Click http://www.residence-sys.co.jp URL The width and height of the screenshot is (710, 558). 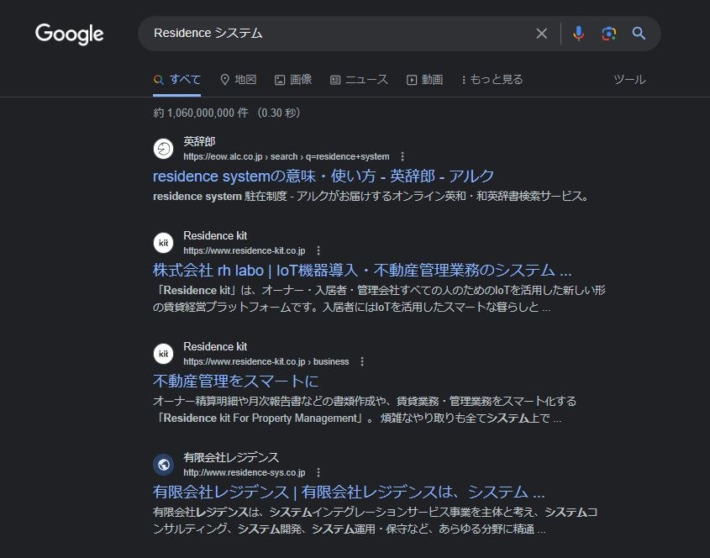tap(245, 472)
